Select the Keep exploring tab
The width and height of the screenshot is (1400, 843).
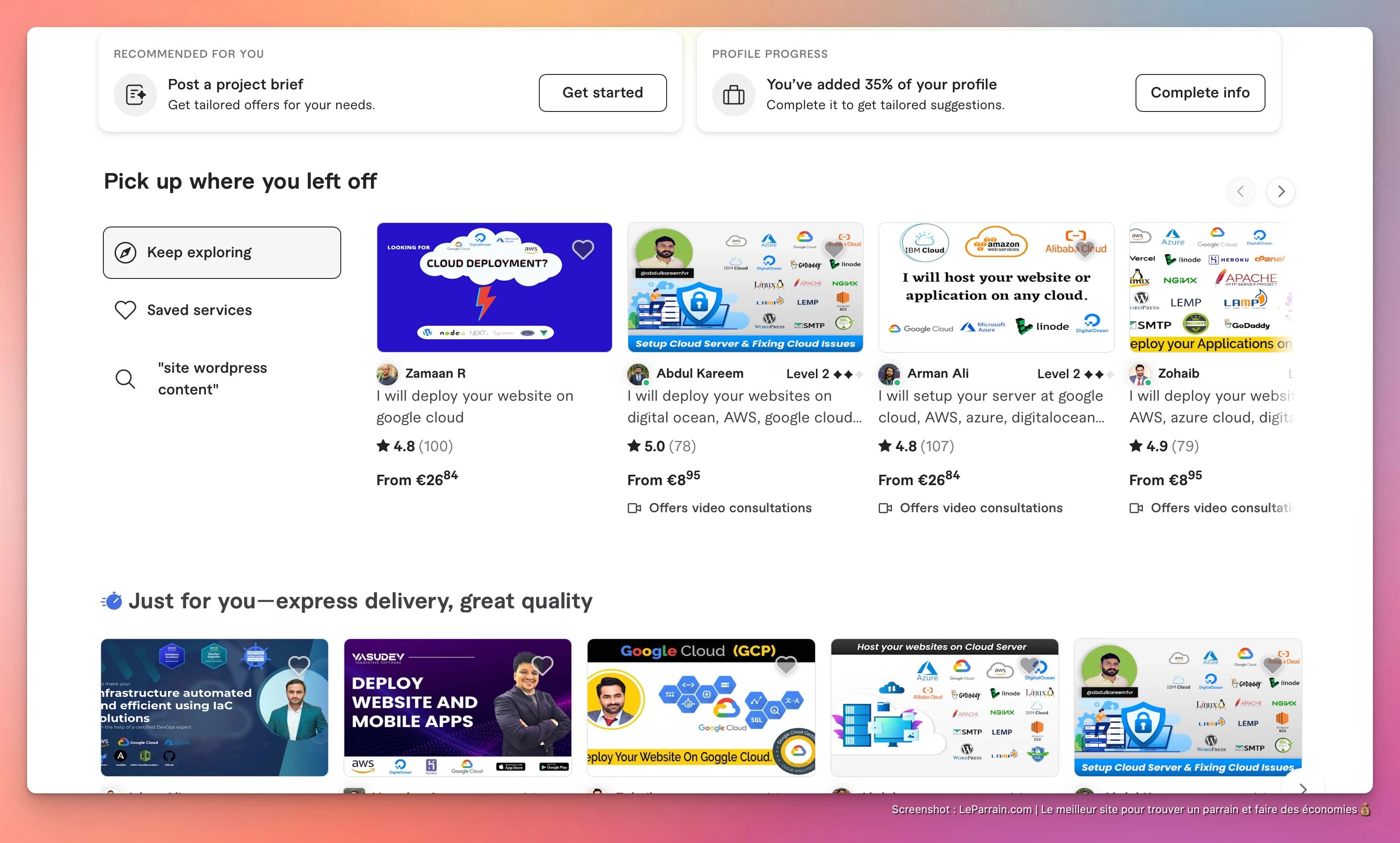point(222,252)
